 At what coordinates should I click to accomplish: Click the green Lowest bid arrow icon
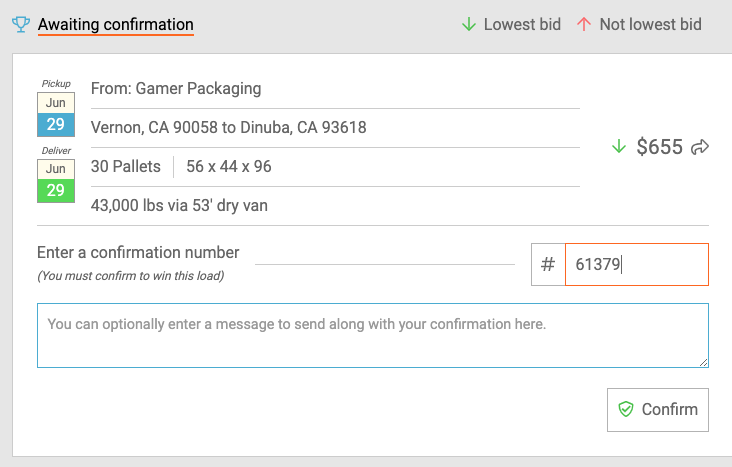click(469, 24)
